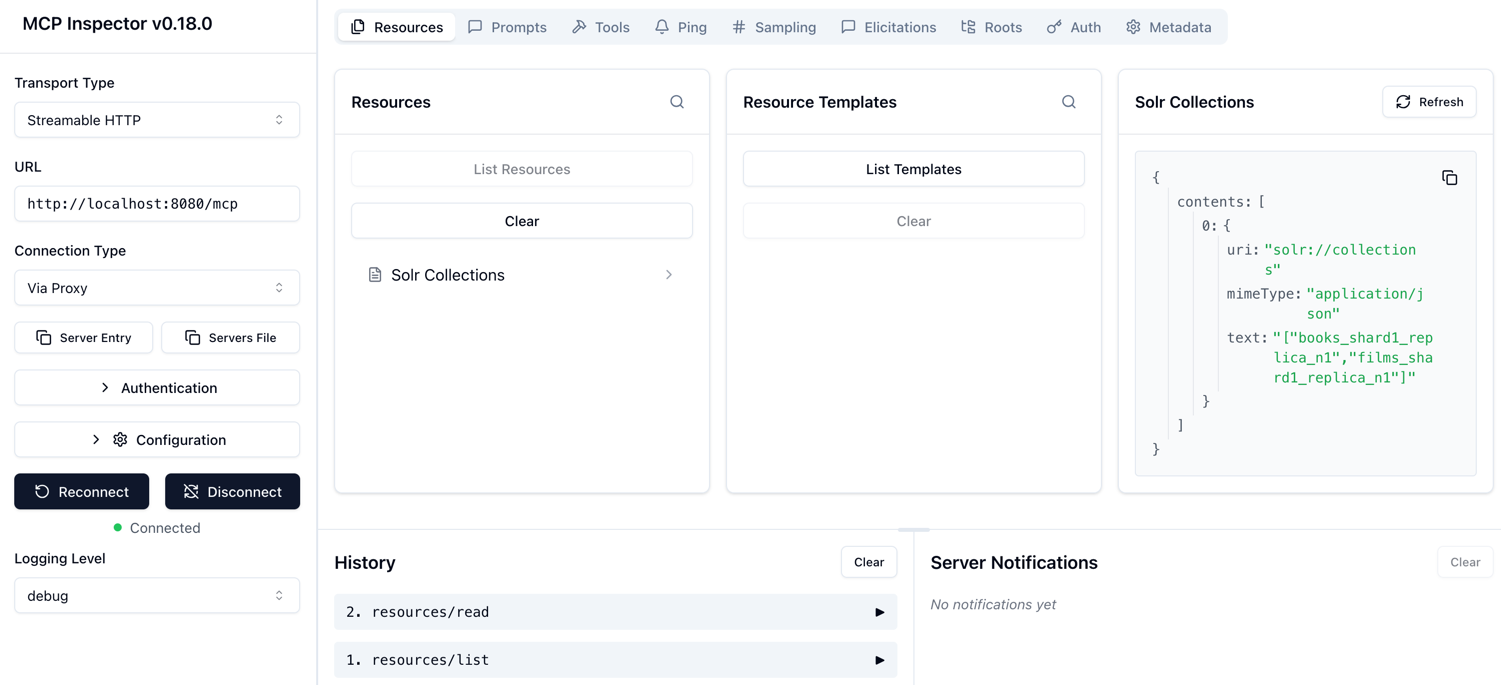Click the Disconnect button

[x=232, y=491]
